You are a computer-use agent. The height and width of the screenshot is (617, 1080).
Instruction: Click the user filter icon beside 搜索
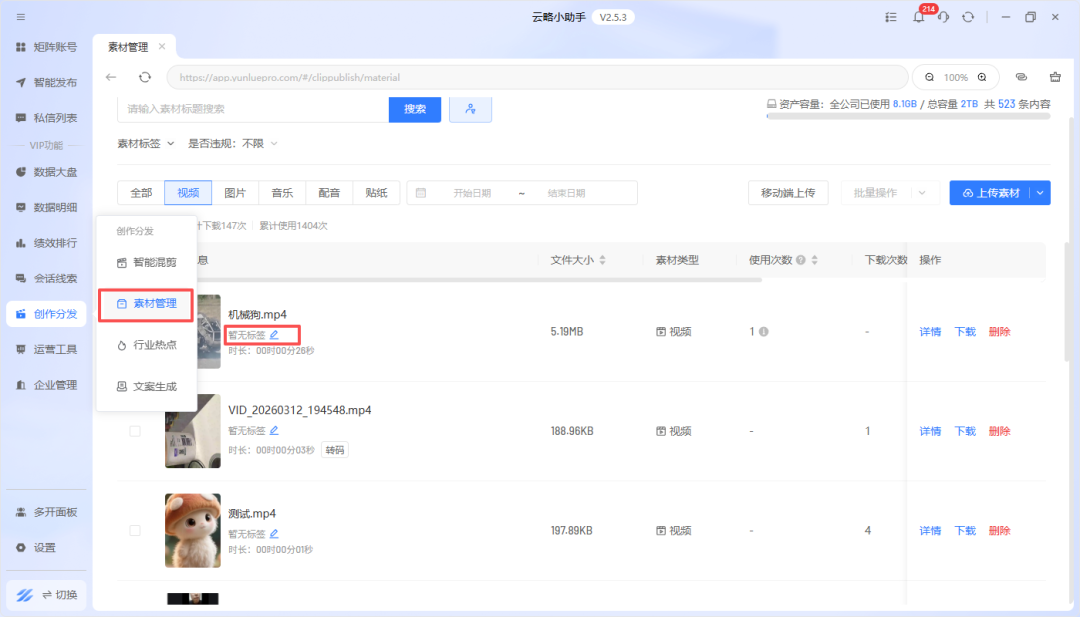pos(470,109)
